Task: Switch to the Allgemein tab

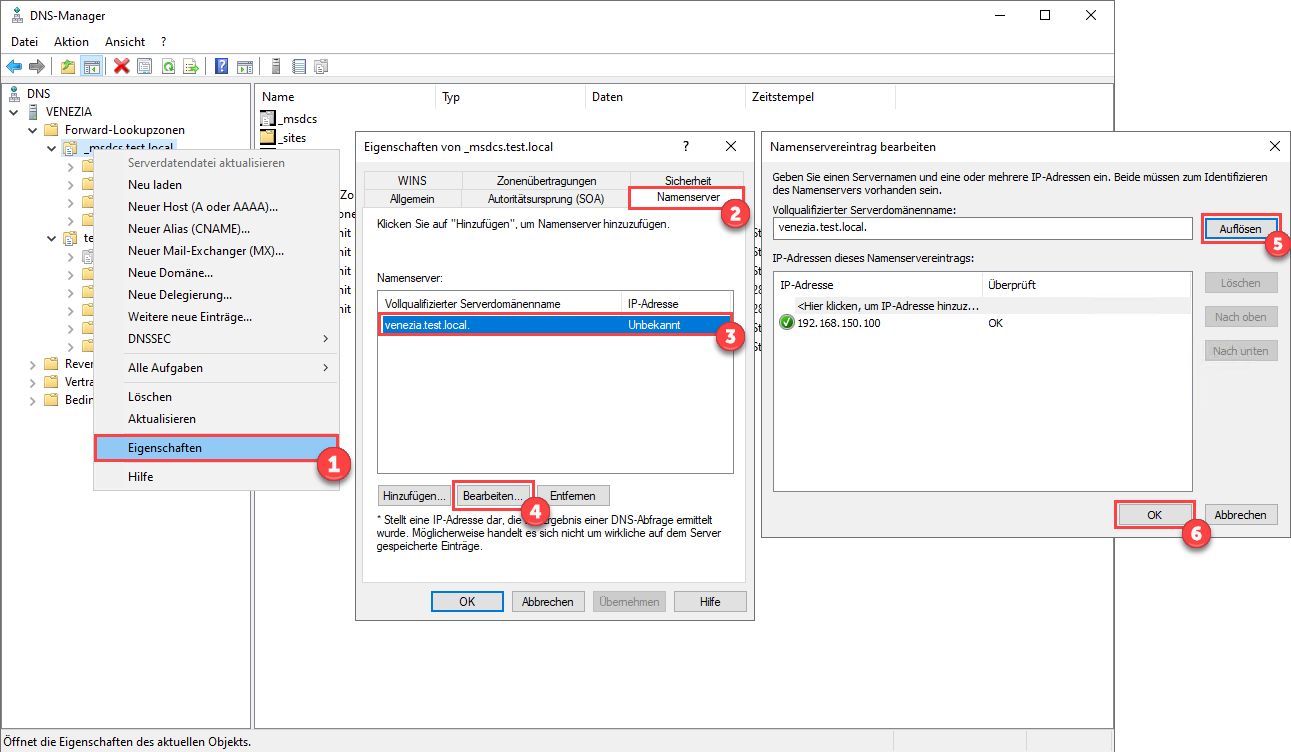Action: pyautogui.click(x=412, y=199)
